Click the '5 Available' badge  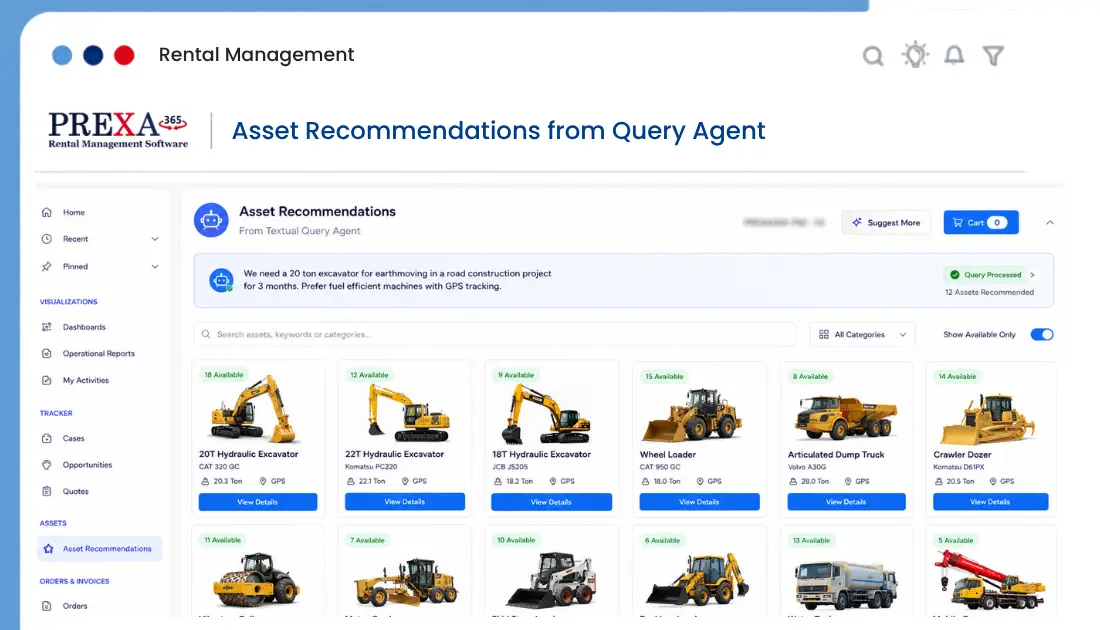coord(955,541)
